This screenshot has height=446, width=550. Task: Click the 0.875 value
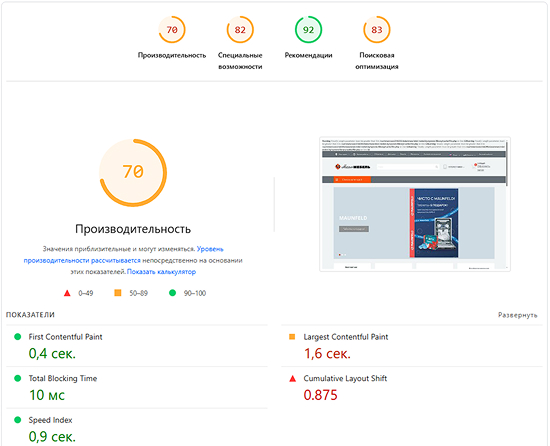coord(321,395)
